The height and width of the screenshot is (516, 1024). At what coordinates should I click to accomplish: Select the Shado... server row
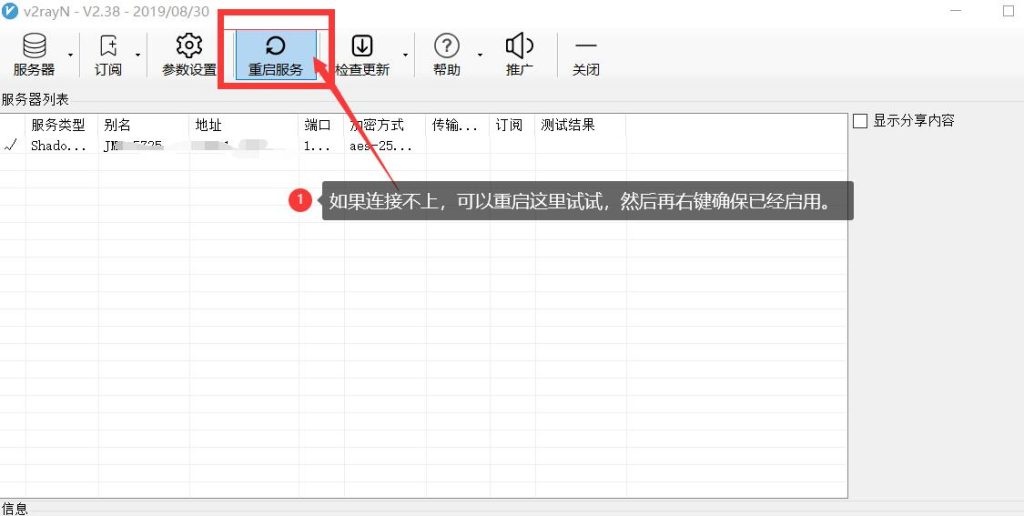(x=423, y=146)
